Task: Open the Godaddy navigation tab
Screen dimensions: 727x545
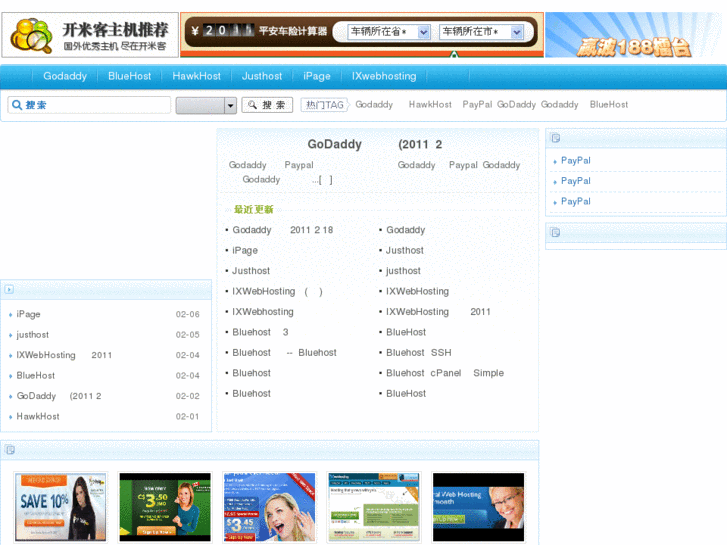Action: (65, 76)
